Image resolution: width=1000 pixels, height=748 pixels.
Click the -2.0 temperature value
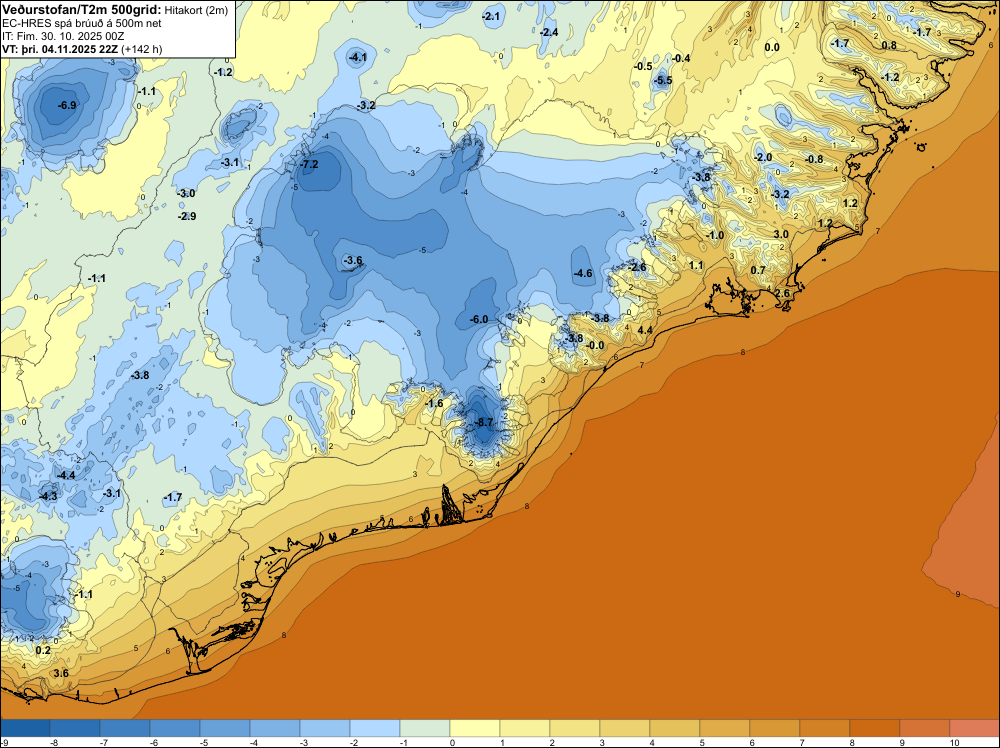pos(763,158)
